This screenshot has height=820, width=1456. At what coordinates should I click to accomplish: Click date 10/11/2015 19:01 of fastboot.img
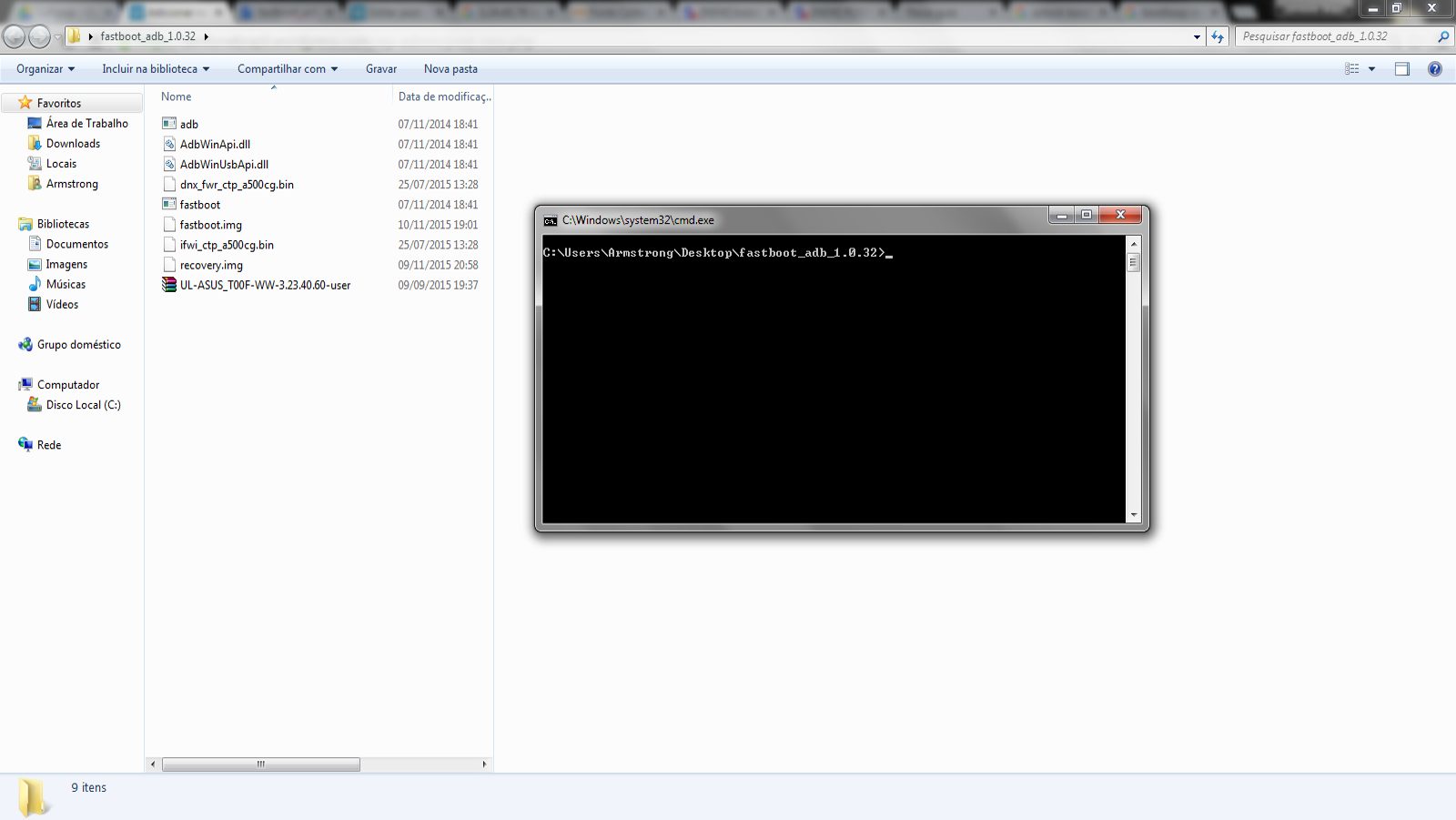[x=438, y=225]
